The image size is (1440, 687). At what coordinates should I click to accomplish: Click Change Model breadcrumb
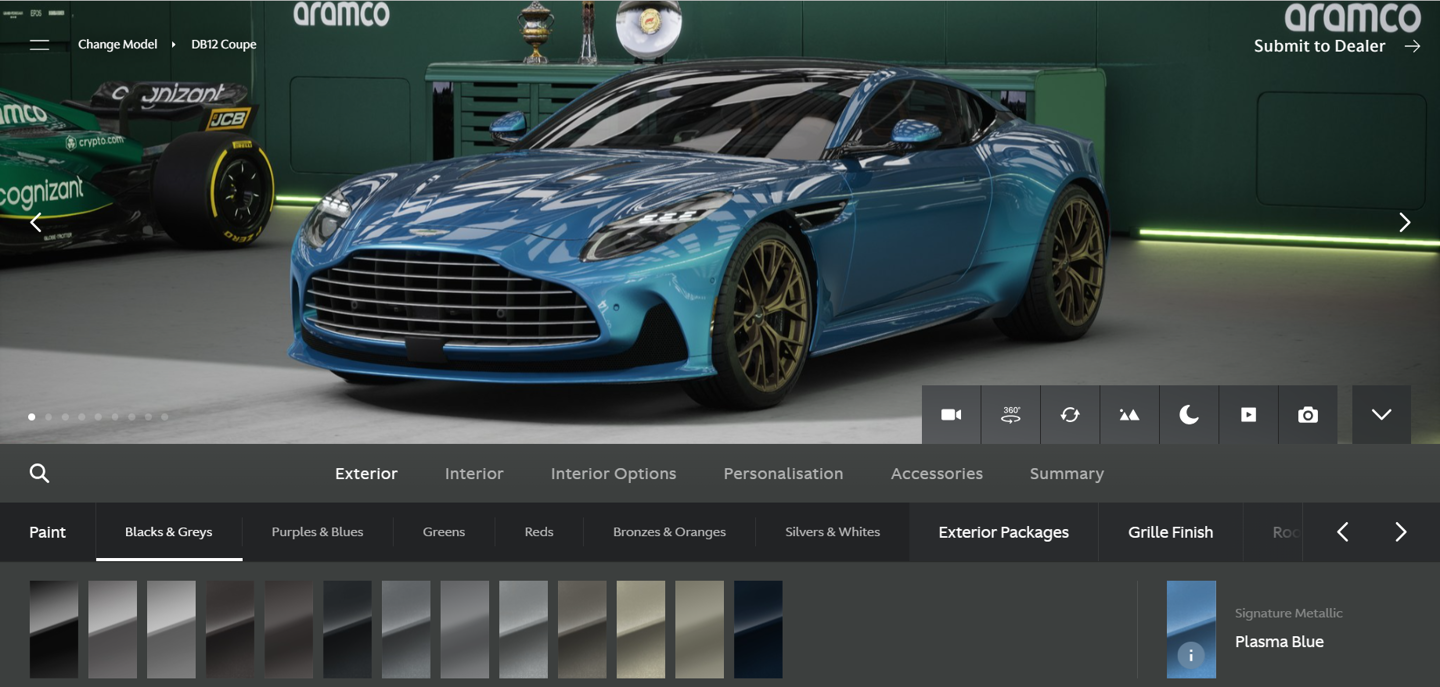pos(118,44)
